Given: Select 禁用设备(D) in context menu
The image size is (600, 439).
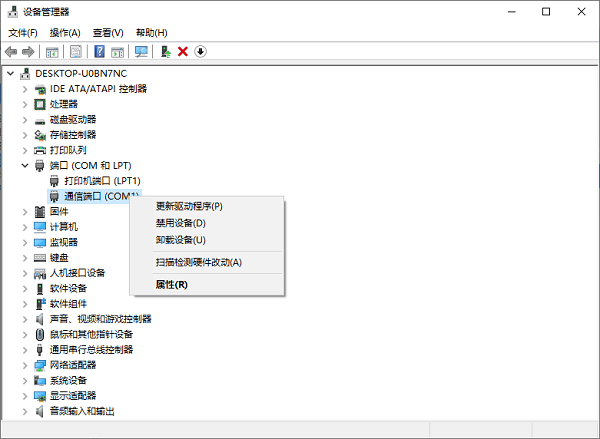Looking at the screenshot, I should [x=181, y=223].
